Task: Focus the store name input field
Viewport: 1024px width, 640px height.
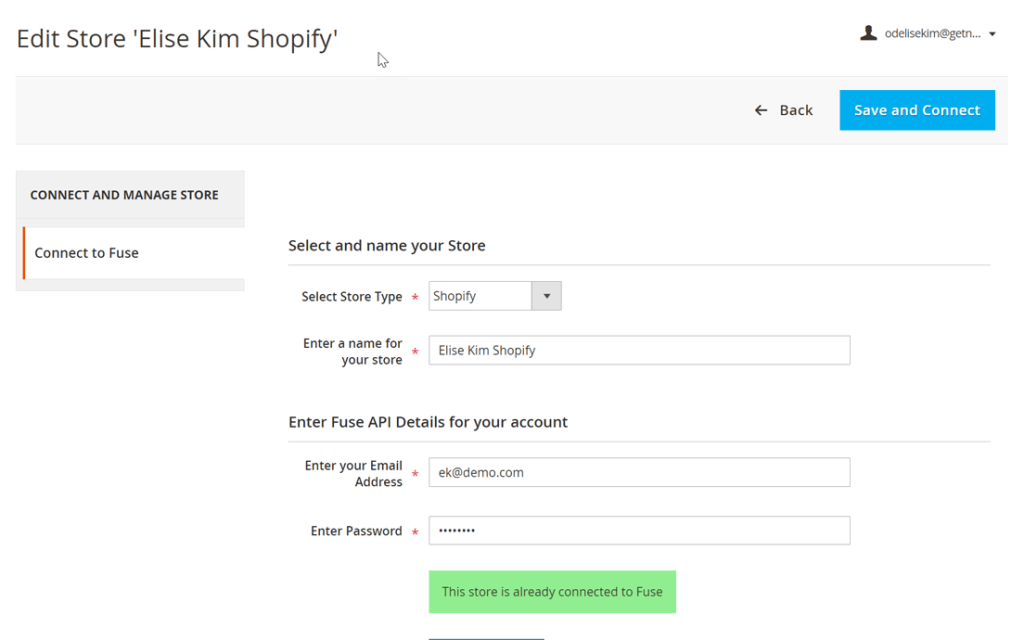Action: (639, 350)
